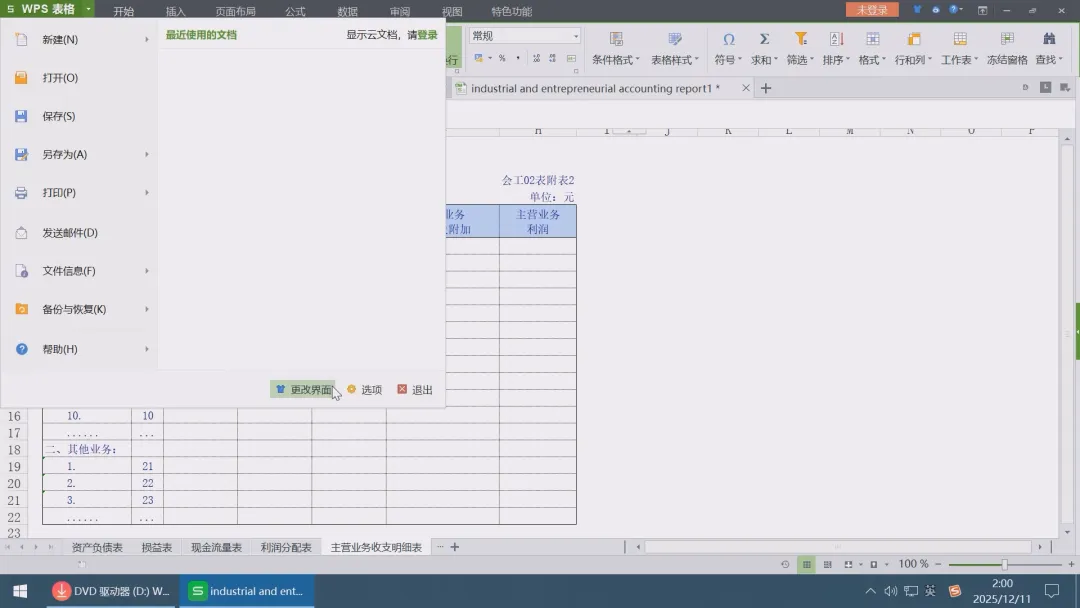Viewport: 1080px width, 608px height.
Task: Close the industrial and entrepreneurial accounting report1 tab
Action: coord(745,88)
